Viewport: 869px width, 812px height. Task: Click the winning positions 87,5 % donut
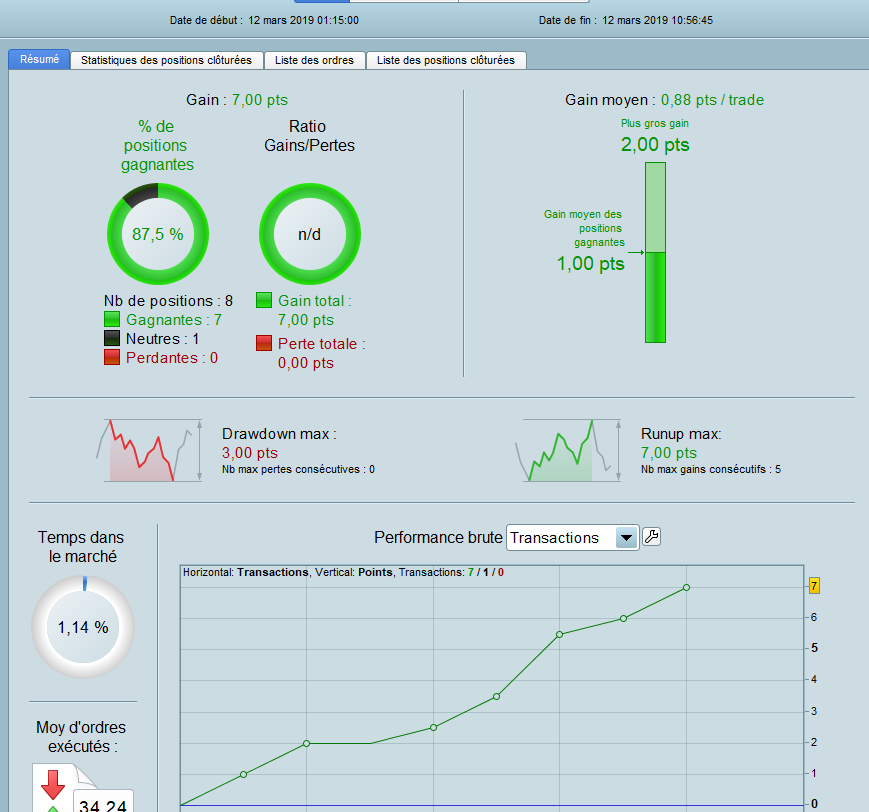coord(157,234)
